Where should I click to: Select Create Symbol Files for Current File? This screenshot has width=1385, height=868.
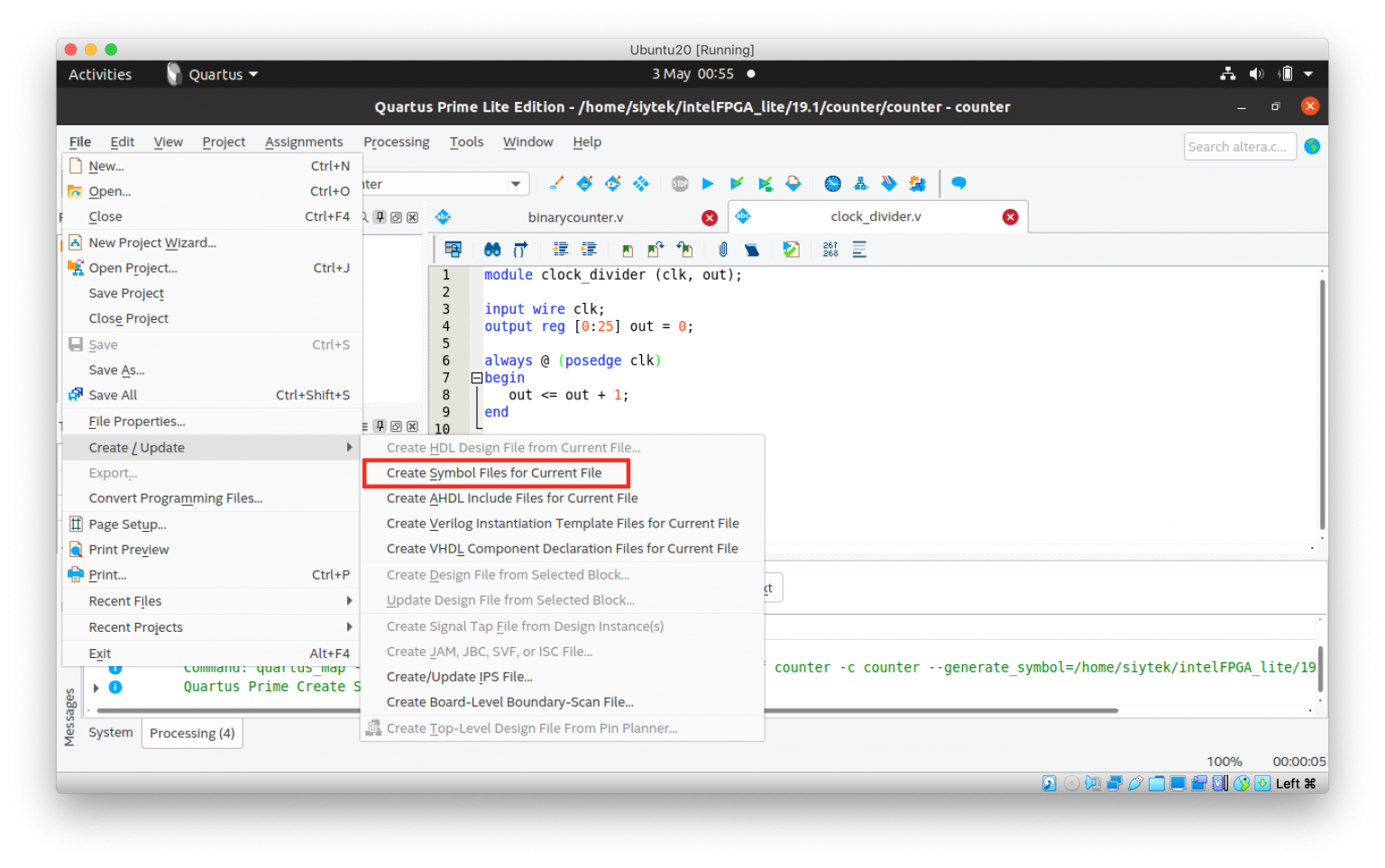click(x=494, y=472)
